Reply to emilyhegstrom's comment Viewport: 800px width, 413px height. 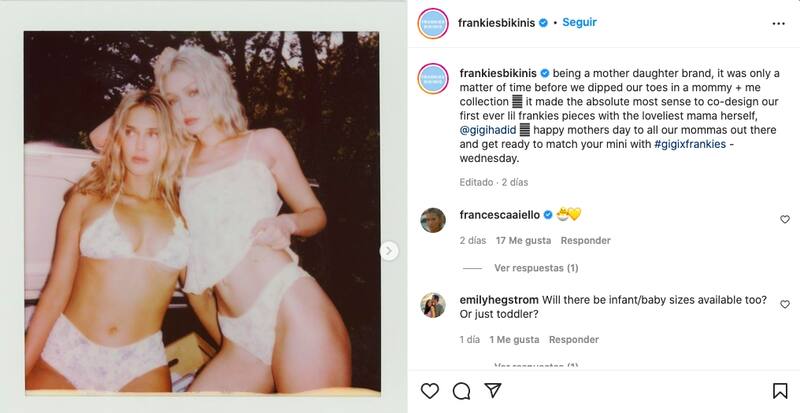(574, 340)
